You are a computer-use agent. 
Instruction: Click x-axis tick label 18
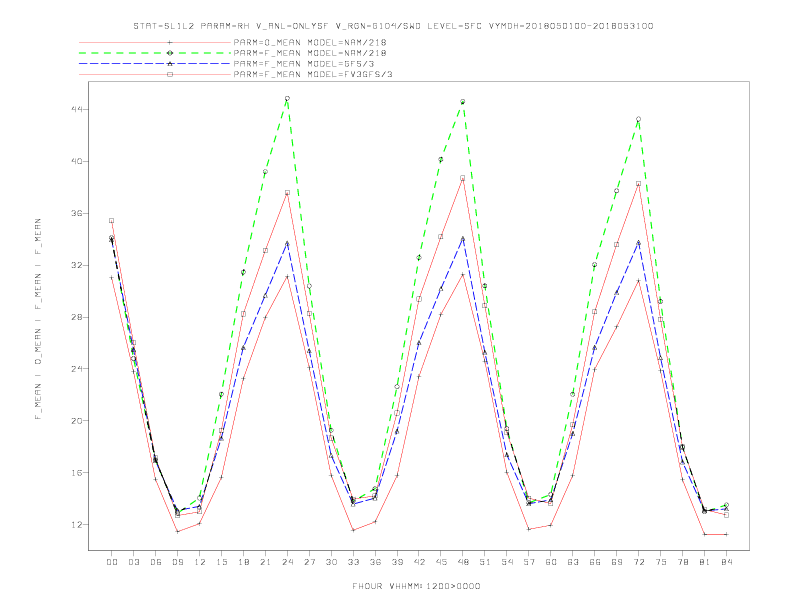coord(243,562)
